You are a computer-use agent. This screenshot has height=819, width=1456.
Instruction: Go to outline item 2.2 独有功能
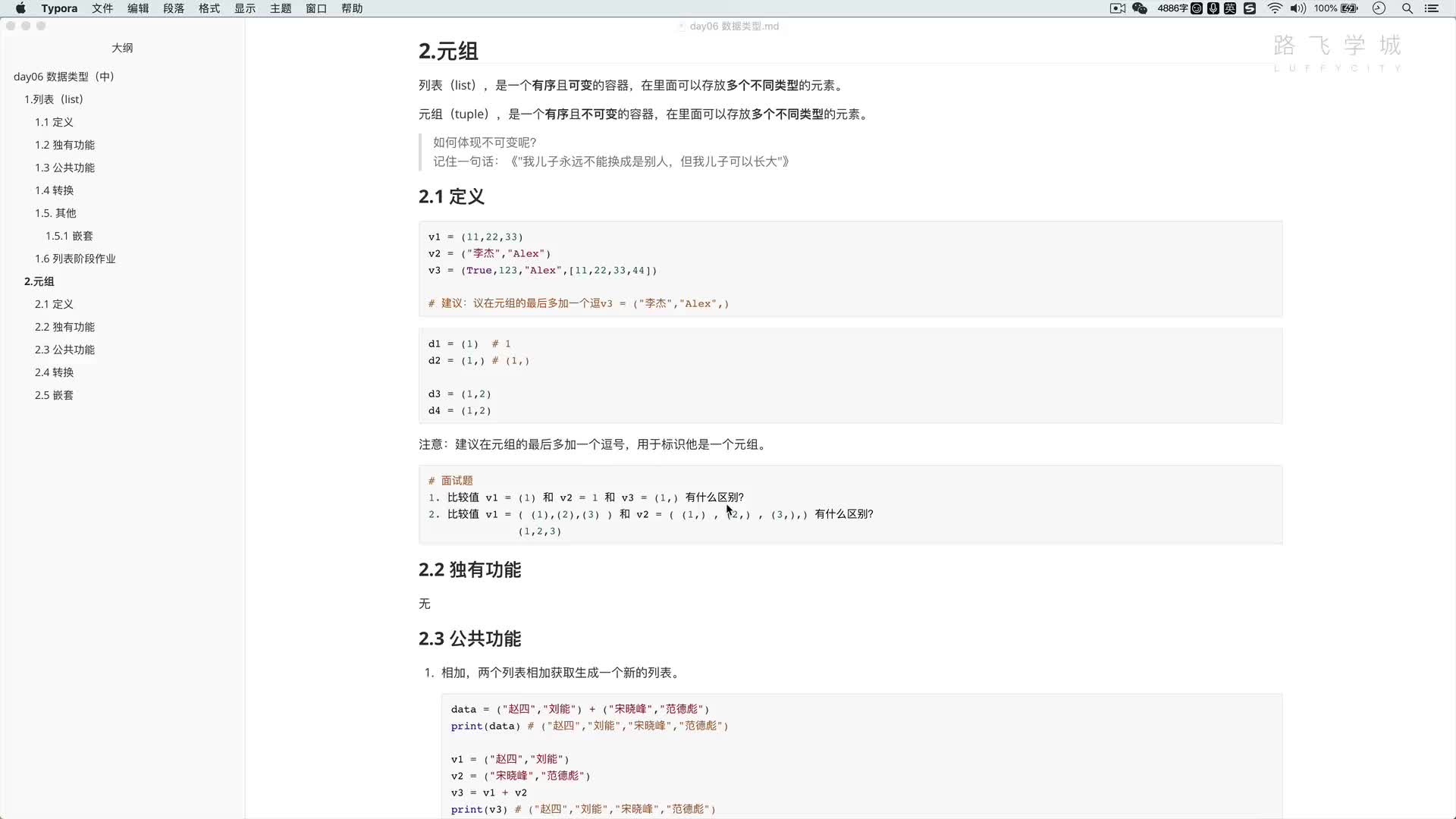(64, 327)
